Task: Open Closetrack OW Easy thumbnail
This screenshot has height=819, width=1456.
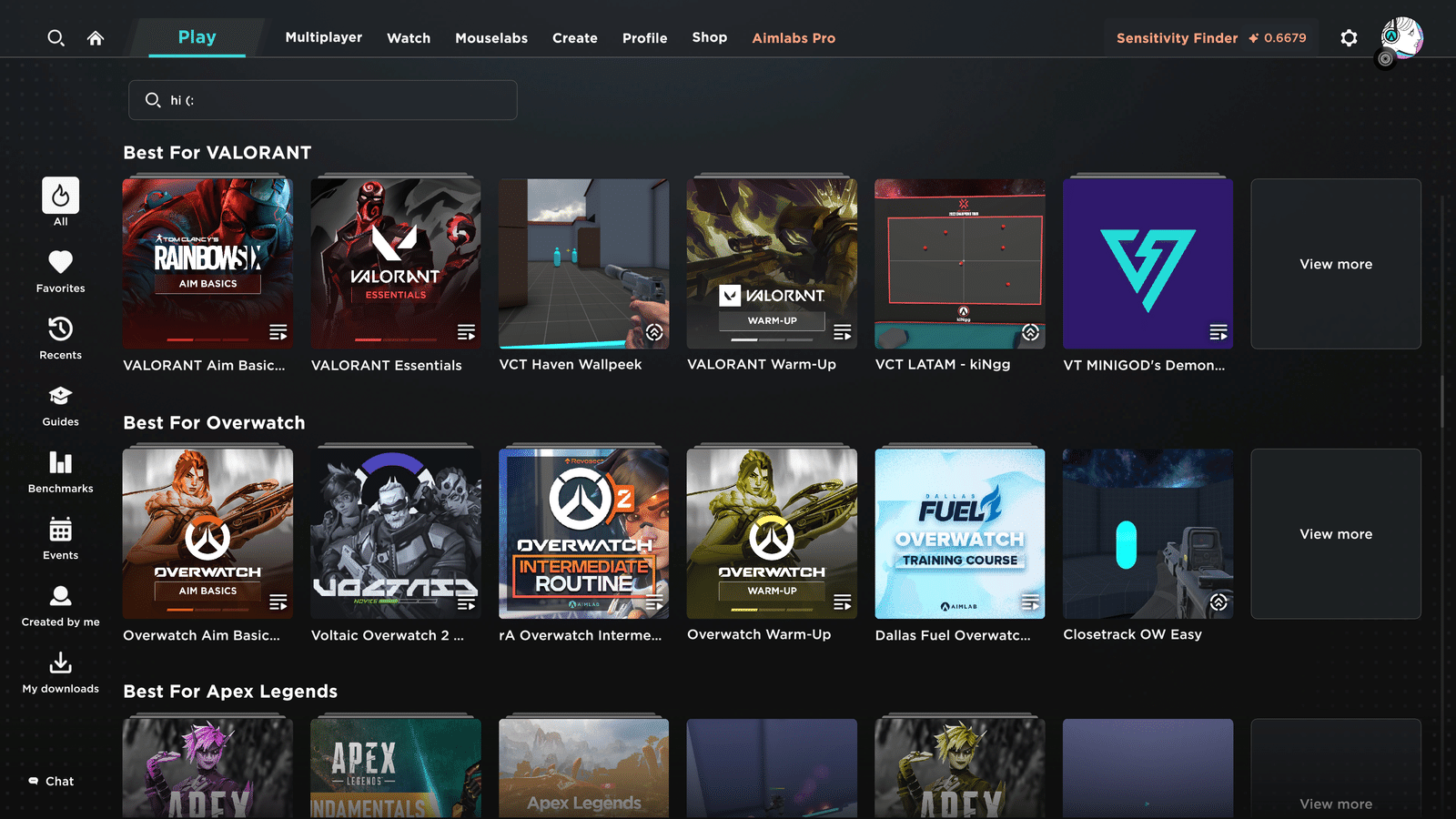Action: click(x=1148, y=534)
